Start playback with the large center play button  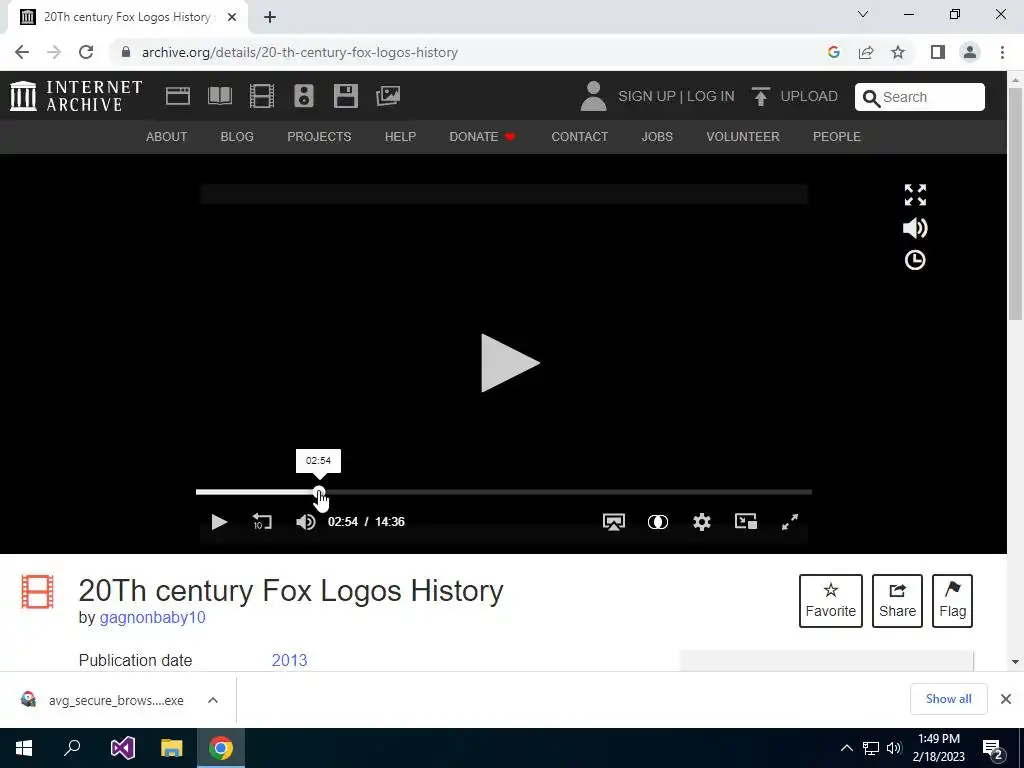tap(510, 363)
